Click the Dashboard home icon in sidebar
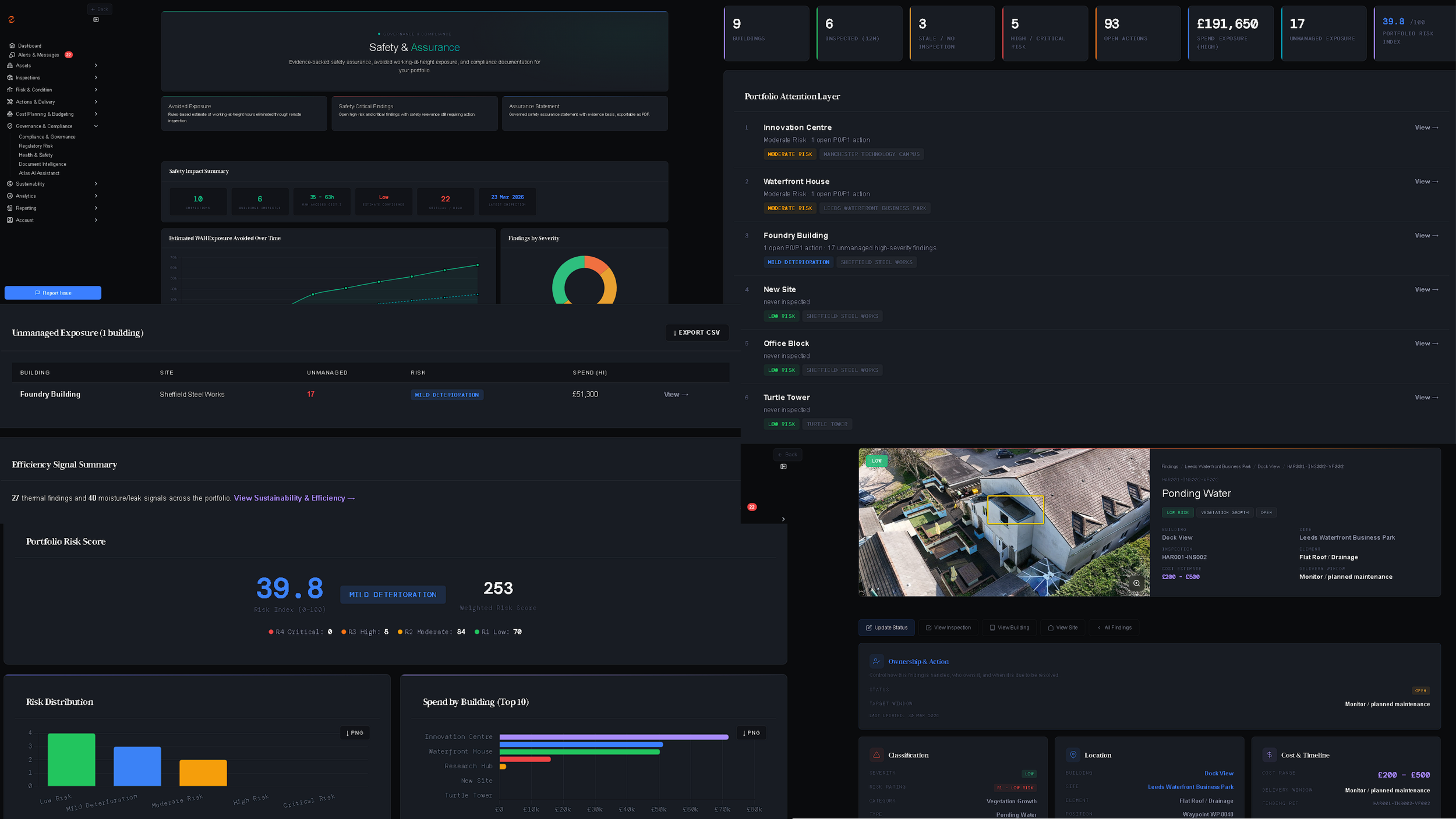 (12, 45)
